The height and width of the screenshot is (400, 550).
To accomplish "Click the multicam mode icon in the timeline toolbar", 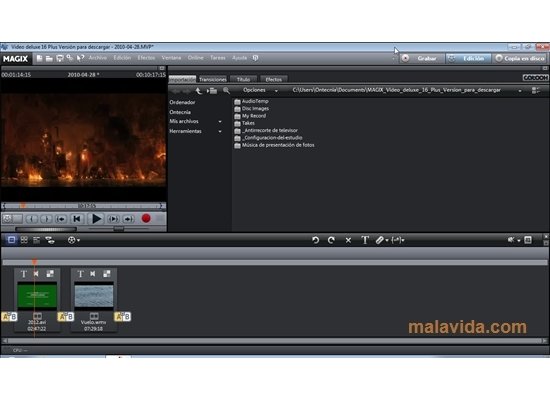I will 50,240.
